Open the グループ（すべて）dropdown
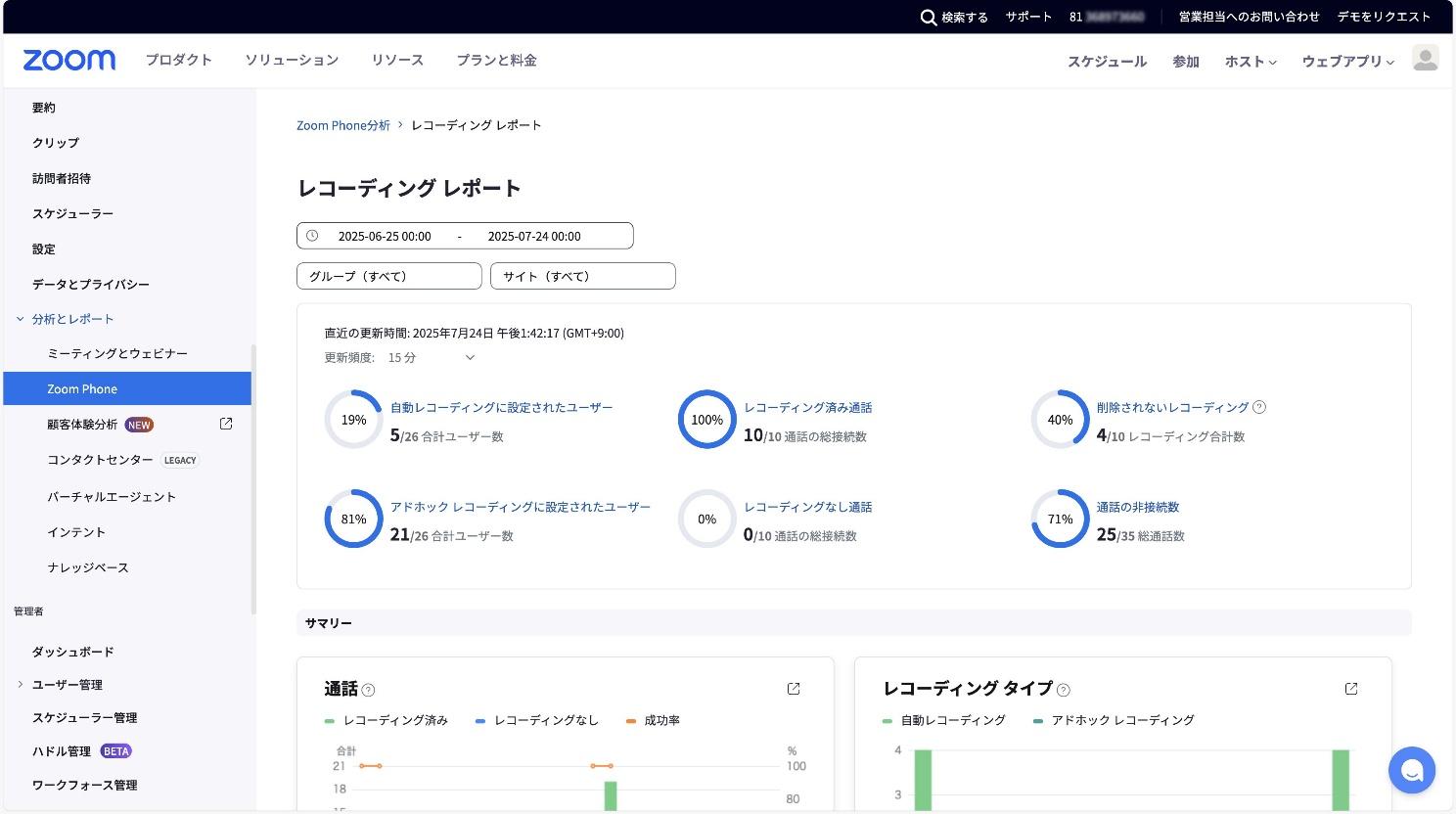The image size is (1456, 814). point(389,276)
